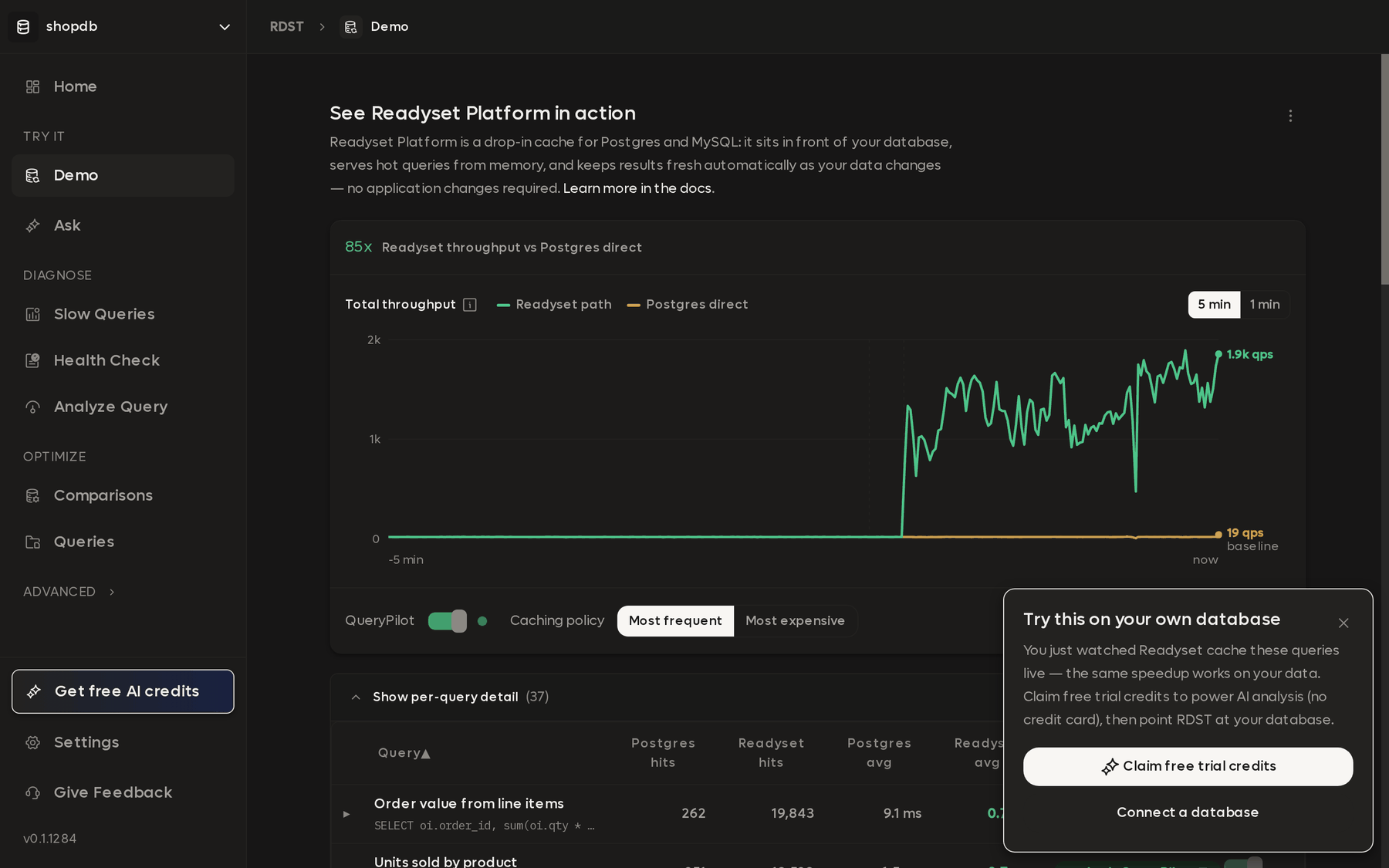Open the shopdb database selector dropdown
The width and height of the screenshot is (1389, 868).
coord(123,27)
